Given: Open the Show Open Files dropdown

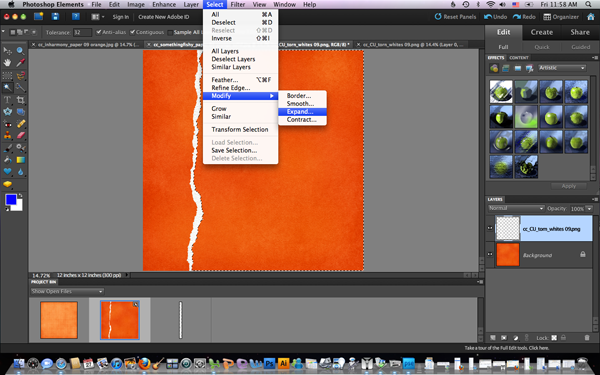Looking at the screenshot, I should [67, 291].
